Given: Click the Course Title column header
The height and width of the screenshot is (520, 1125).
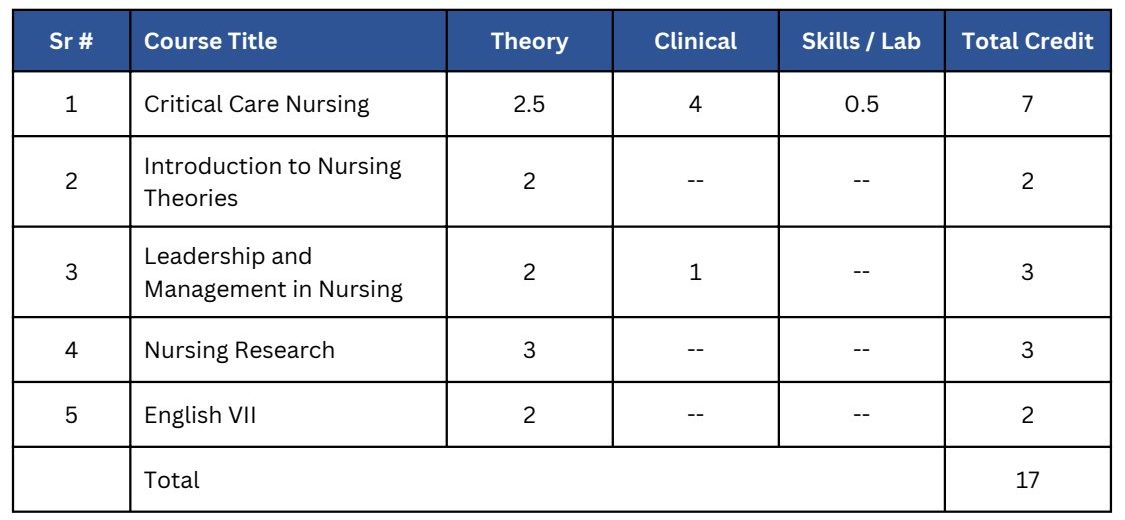Looking at the screenshot, I should [x=288, y=41].
